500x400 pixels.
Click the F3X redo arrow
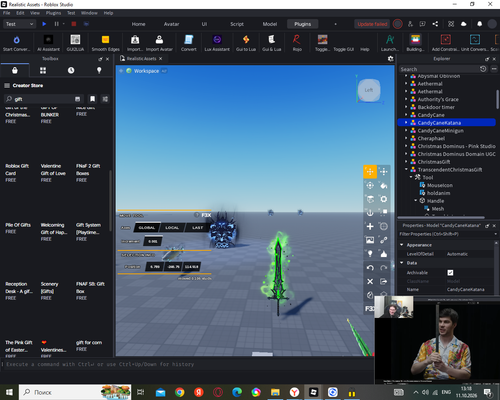[x=384, y=268]
